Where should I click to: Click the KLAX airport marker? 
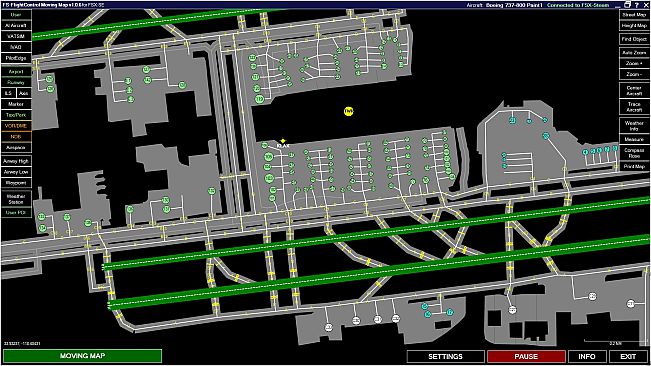pos(283,144)
